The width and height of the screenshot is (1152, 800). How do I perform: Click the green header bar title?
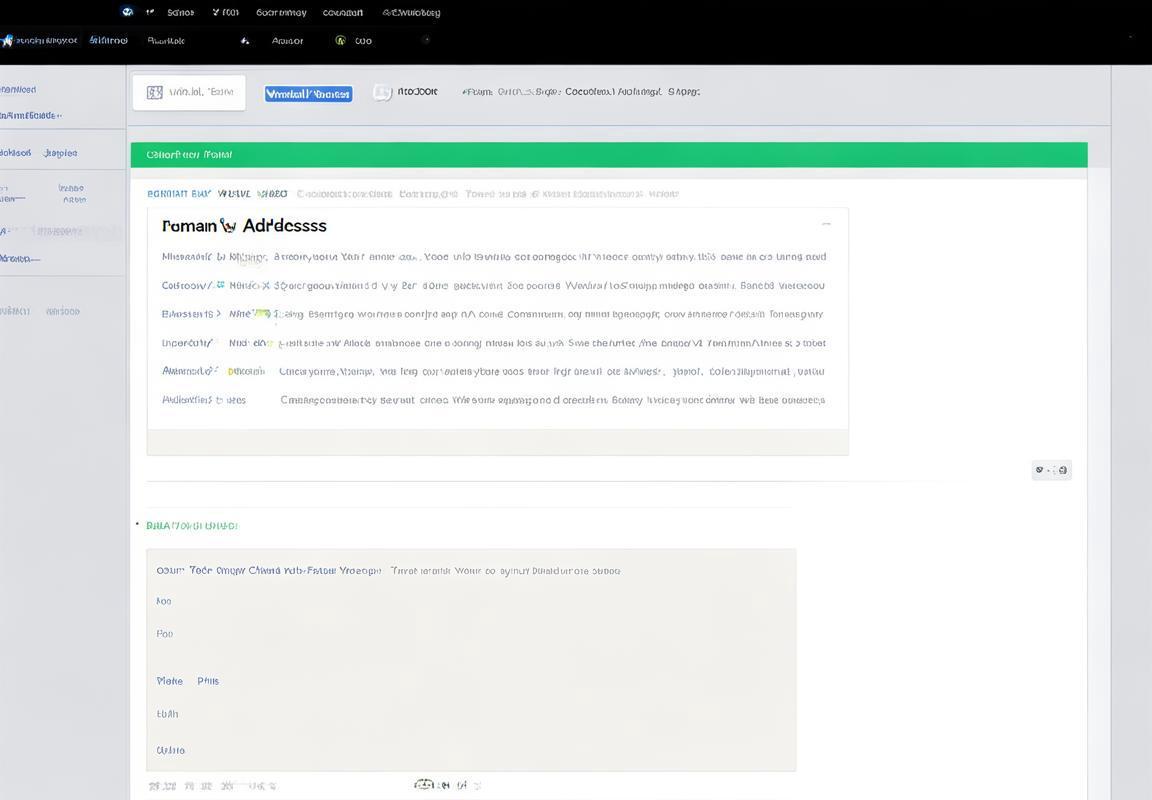coord(189,155)
